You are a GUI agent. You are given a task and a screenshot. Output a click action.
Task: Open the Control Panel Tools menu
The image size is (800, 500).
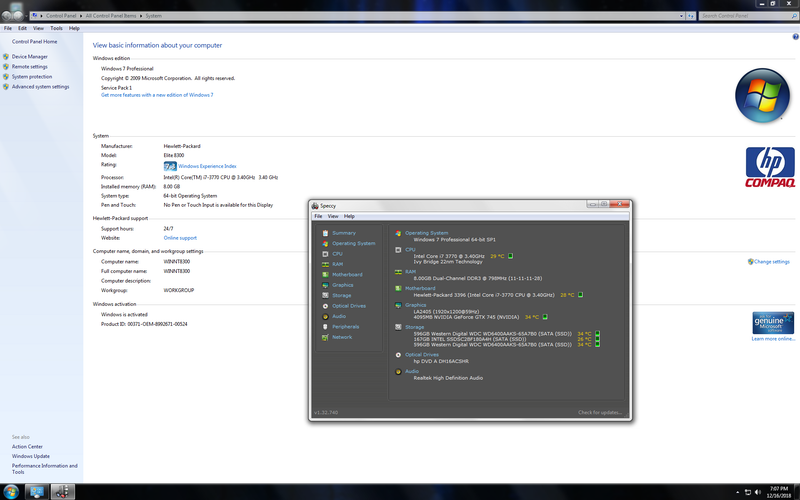(x=56, y=29)
